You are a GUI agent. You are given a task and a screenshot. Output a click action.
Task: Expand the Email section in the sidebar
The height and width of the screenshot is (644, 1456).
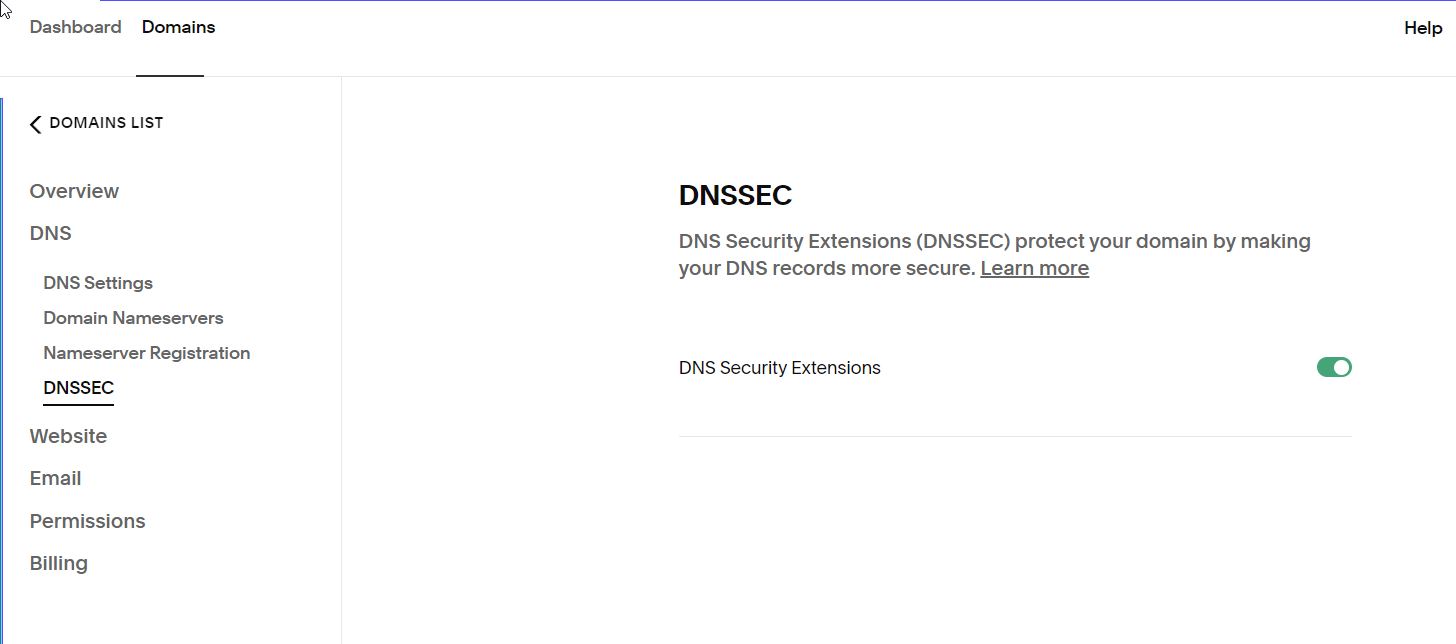pos(56,478)
